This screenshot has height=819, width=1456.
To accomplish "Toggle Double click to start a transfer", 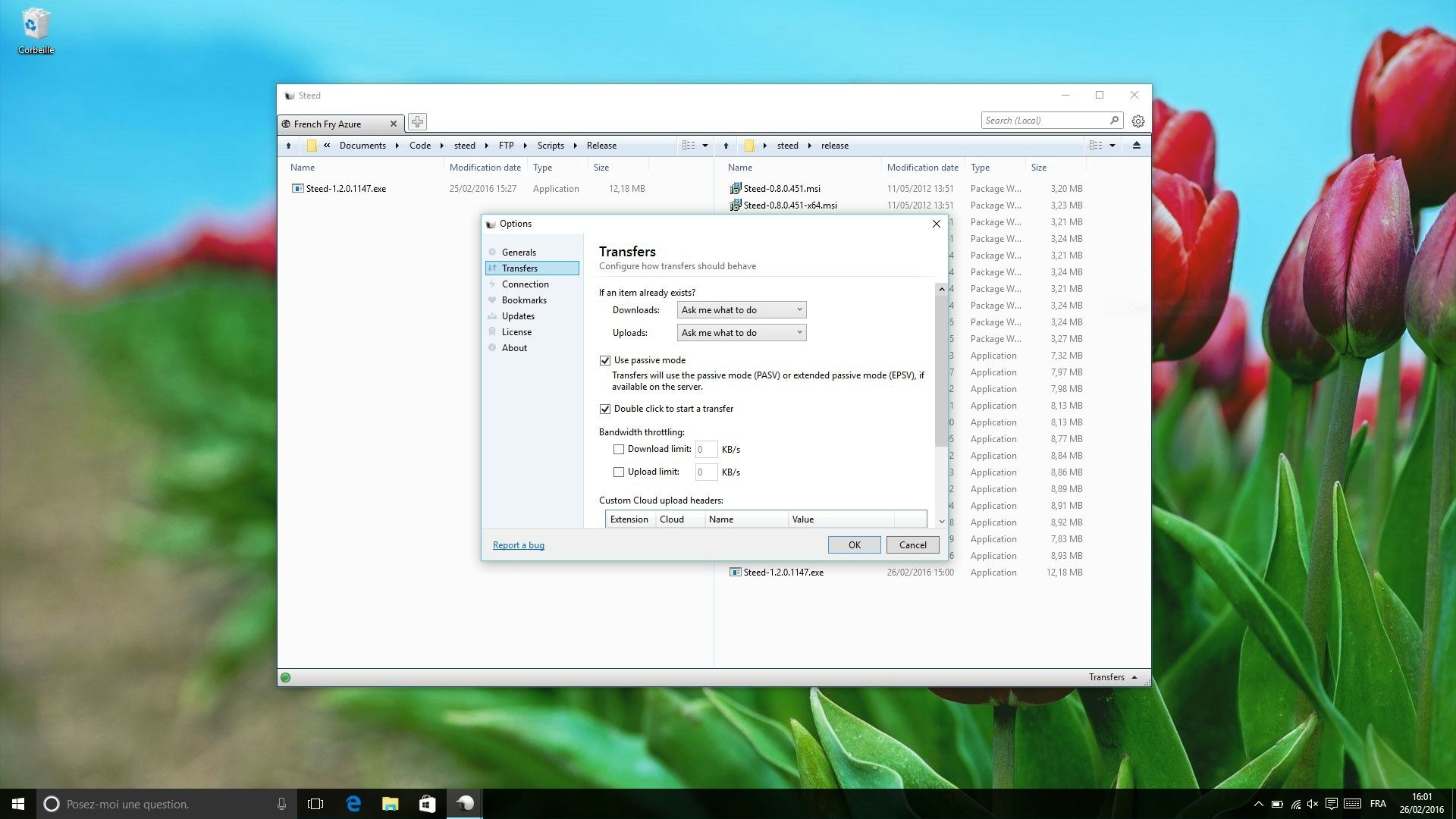I will 605,409.
